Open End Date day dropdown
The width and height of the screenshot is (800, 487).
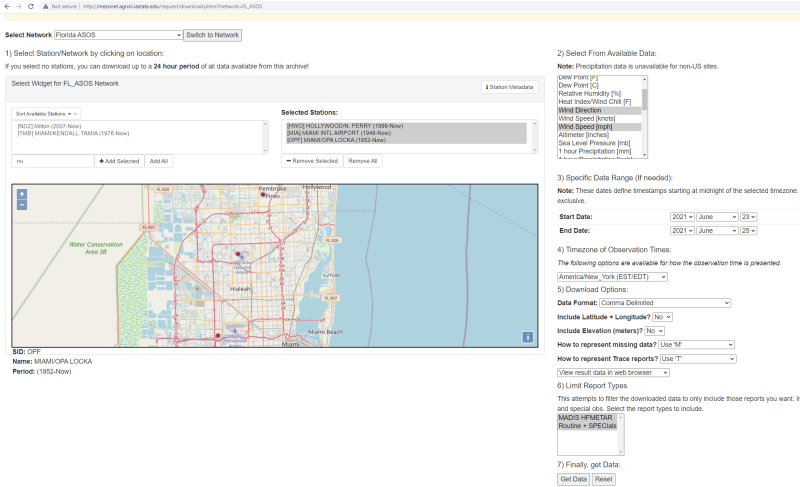748,230
